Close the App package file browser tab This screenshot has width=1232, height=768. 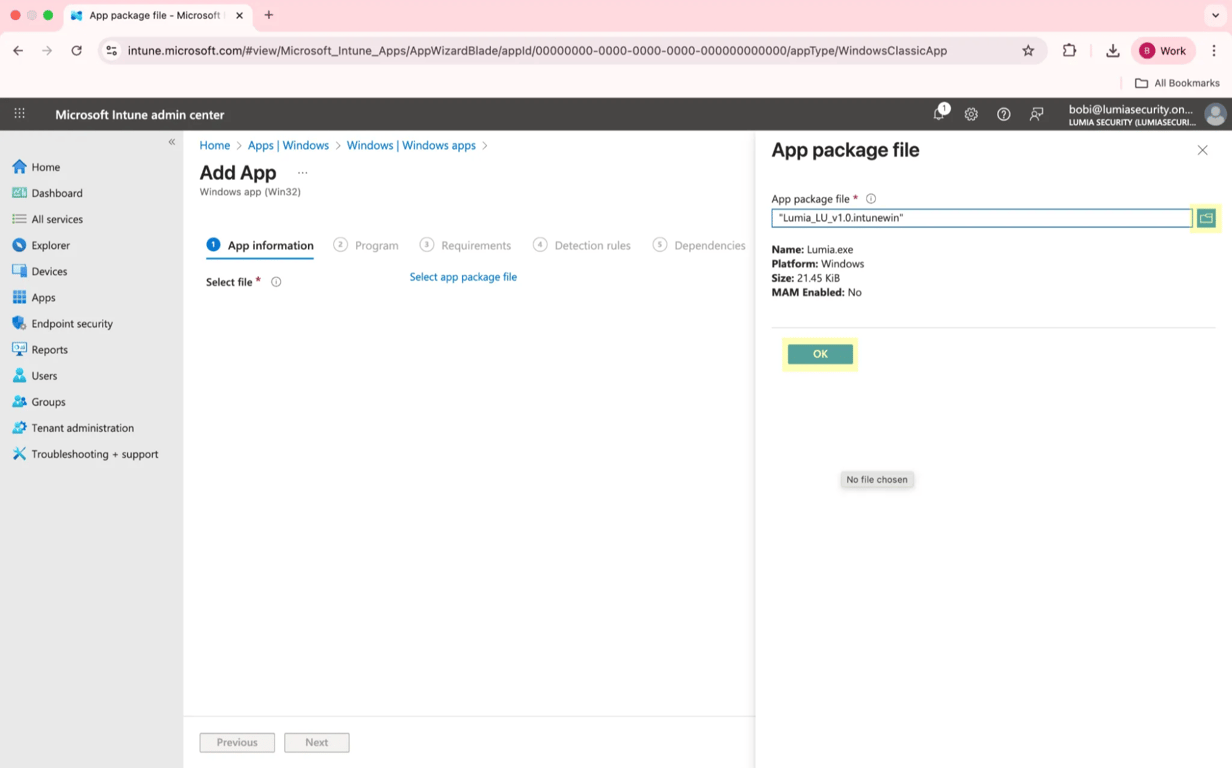pos(239,15)
